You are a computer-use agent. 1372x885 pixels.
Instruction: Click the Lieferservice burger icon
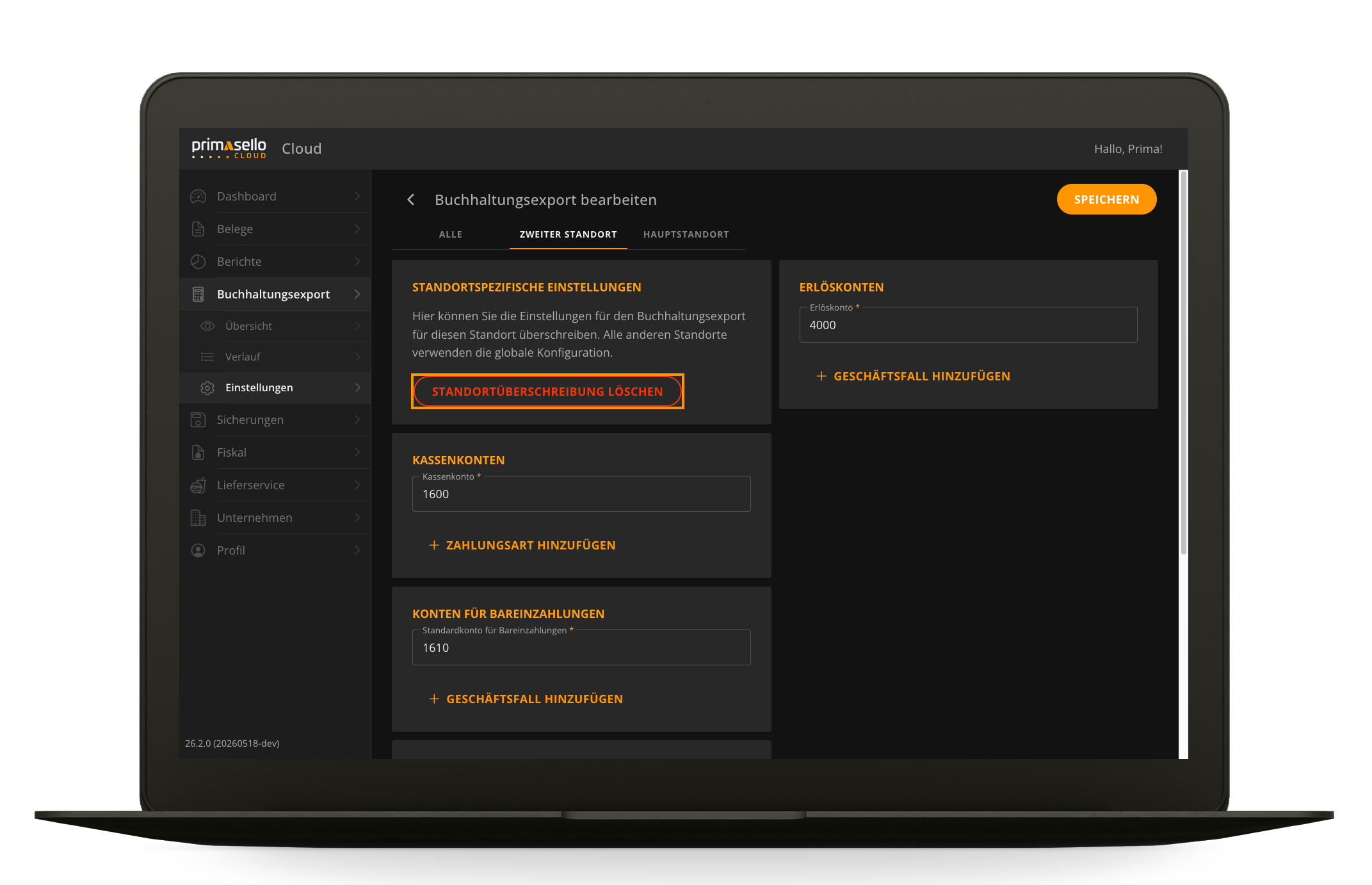(x=198, y=485)
